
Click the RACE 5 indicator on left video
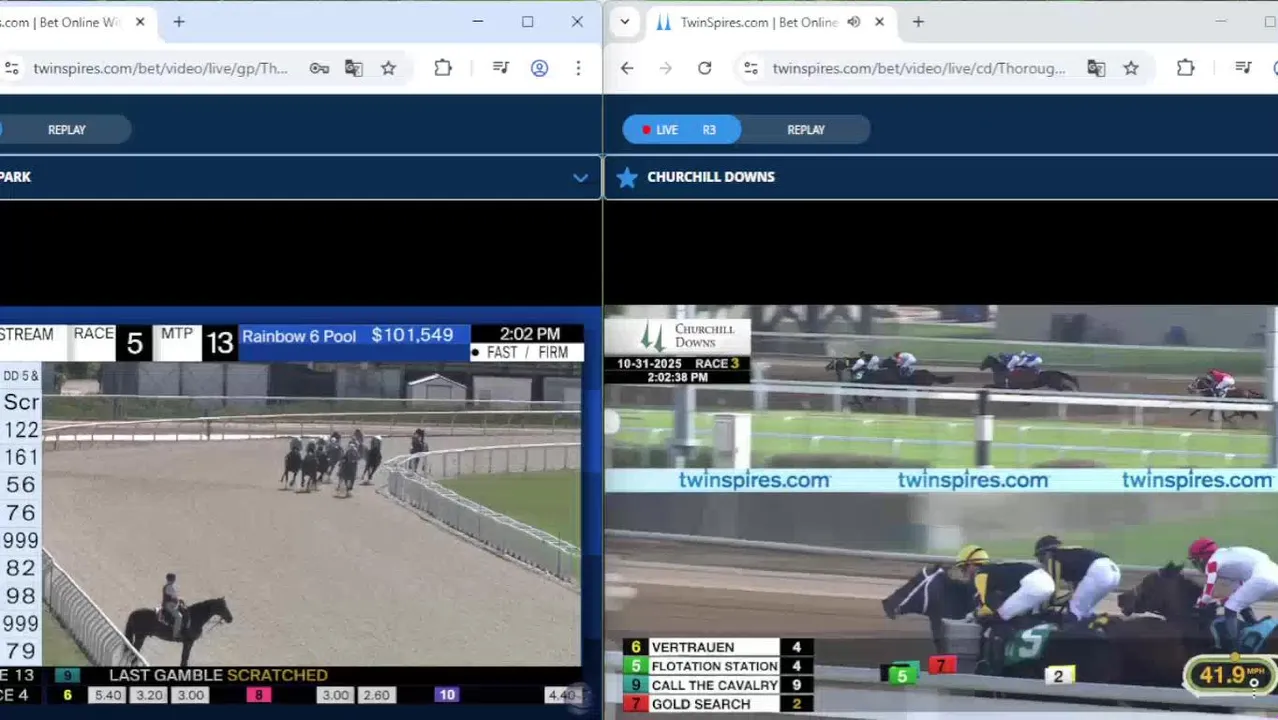(x=111, y=342)
